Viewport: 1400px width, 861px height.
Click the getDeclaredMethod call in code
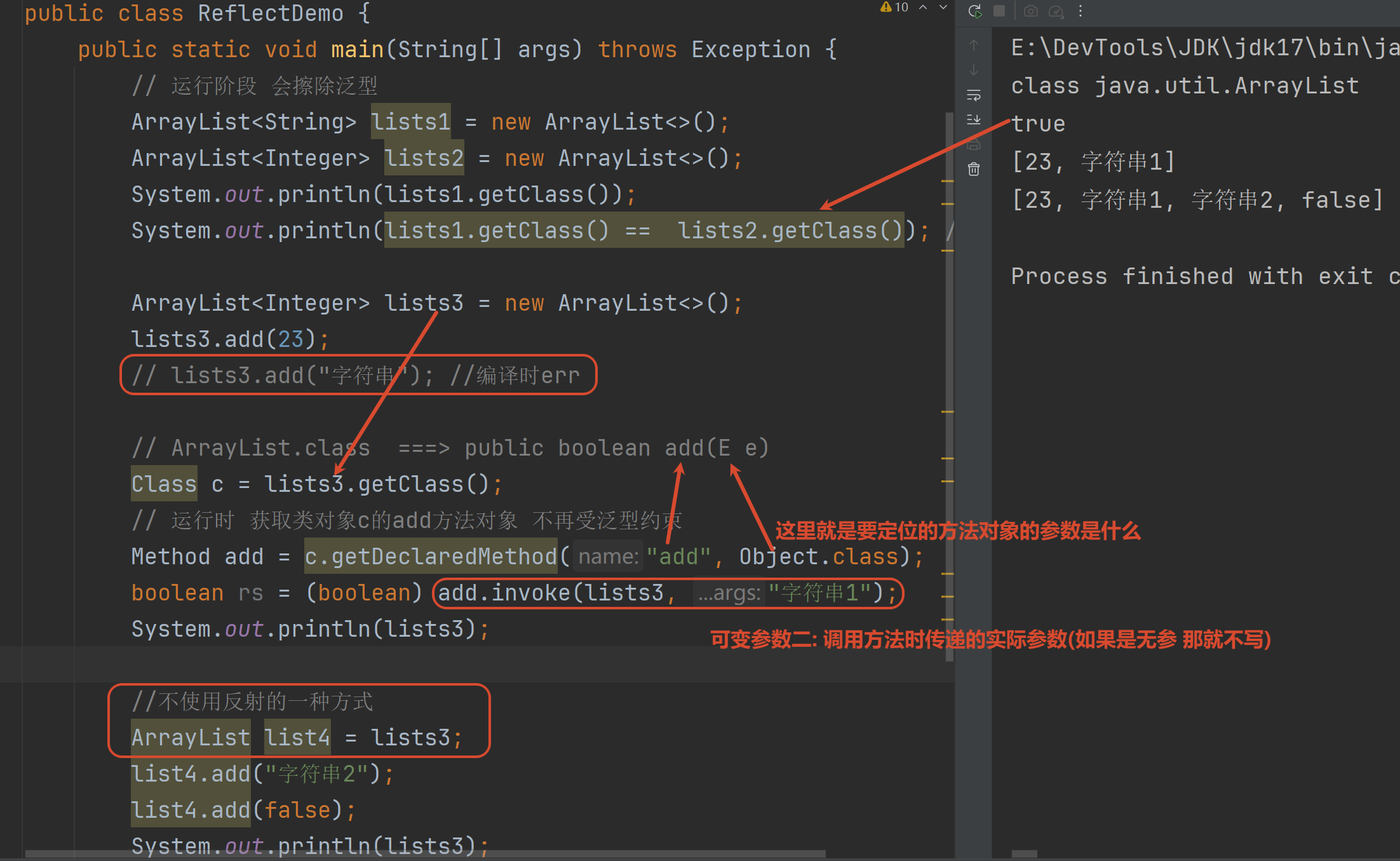[444, 557]
